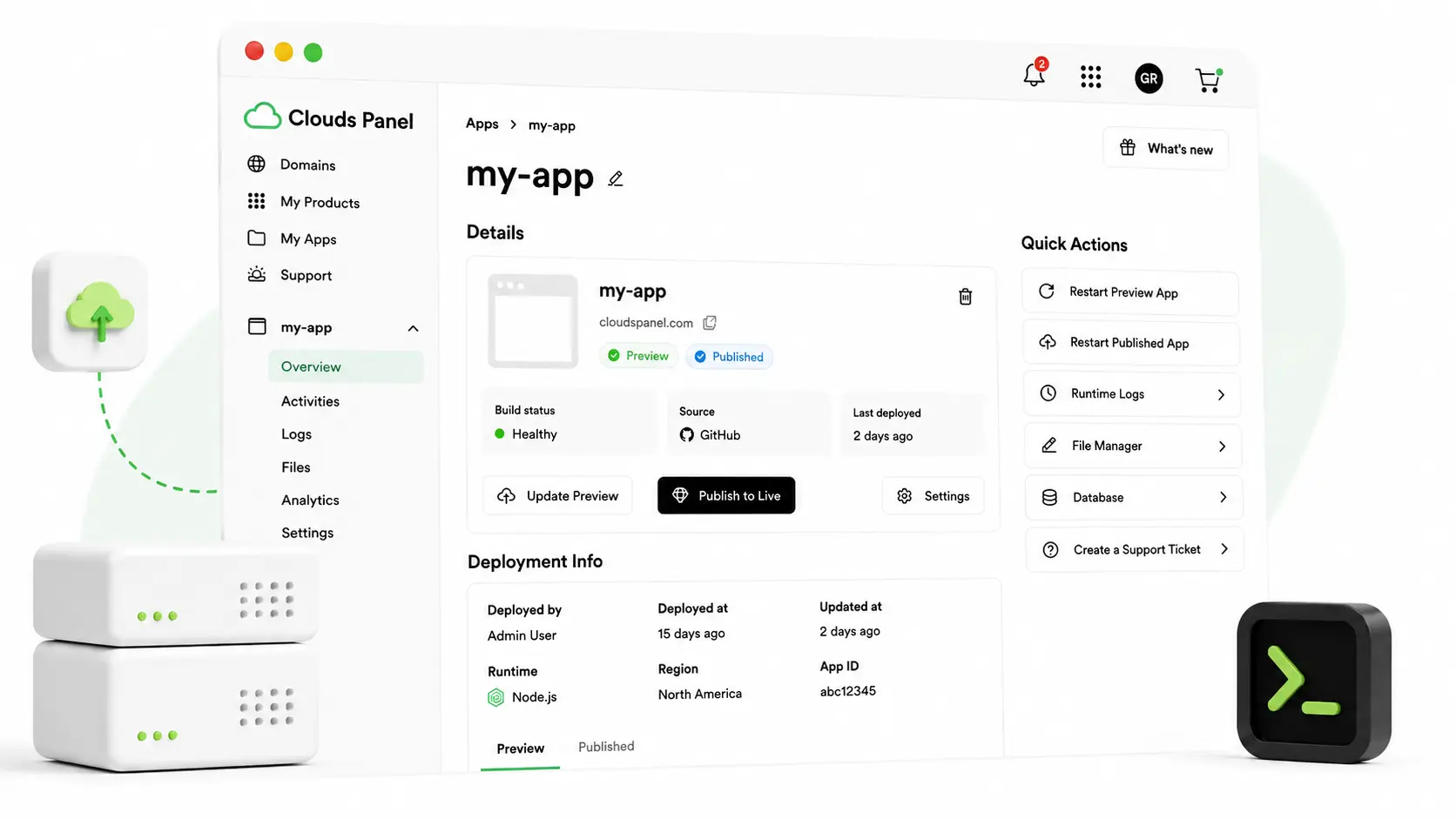Open Analytics in the sidebar

point(310,500)
